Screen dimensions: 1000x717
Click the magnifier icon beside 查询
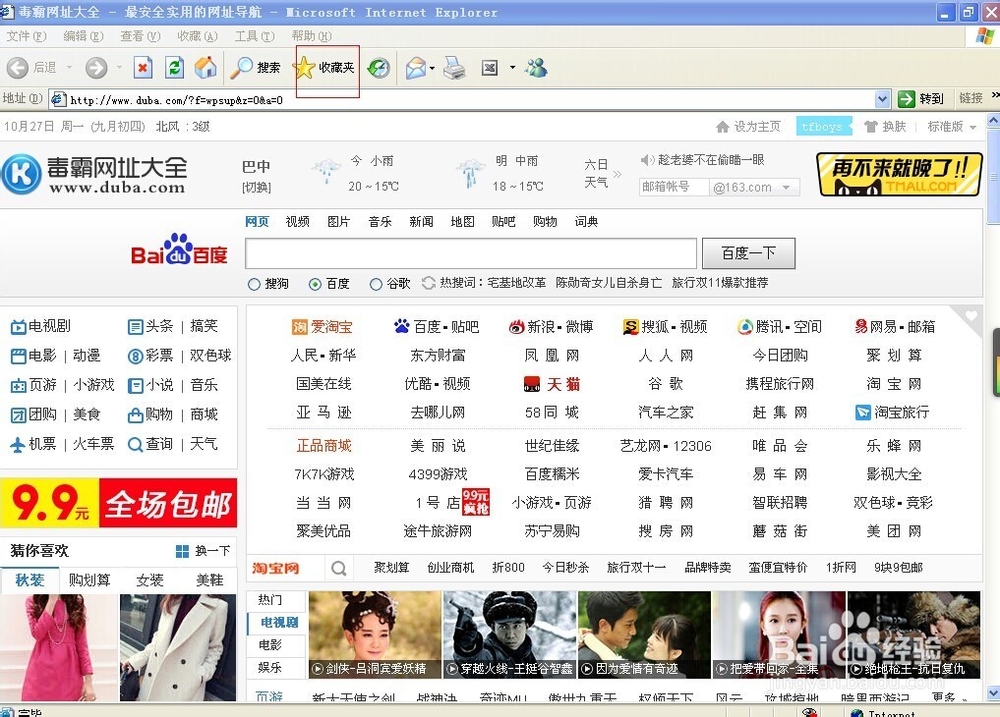135,445
